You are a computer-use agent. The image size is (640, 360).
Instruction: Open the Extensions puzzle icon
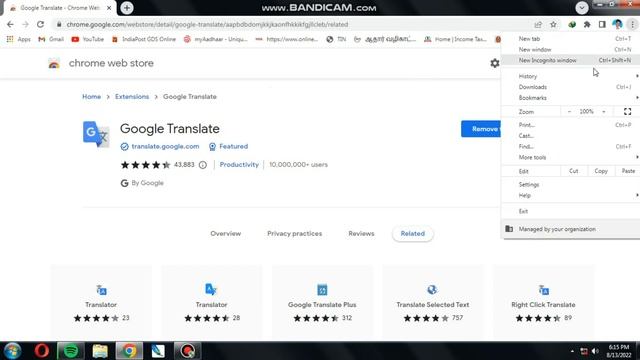tap(587, 24)
